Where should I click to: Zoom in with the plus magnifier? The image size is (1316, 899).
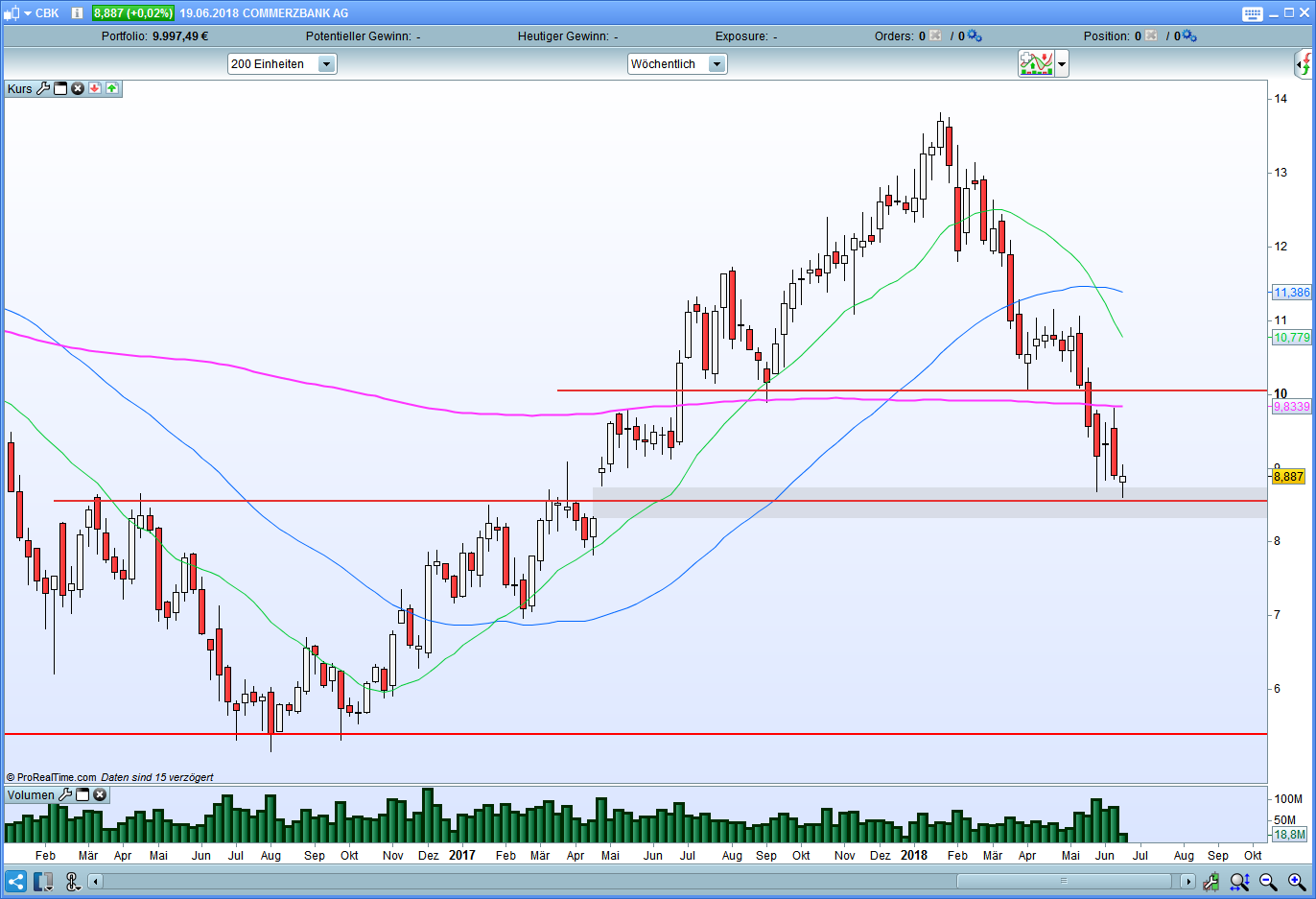[1297, 881]
